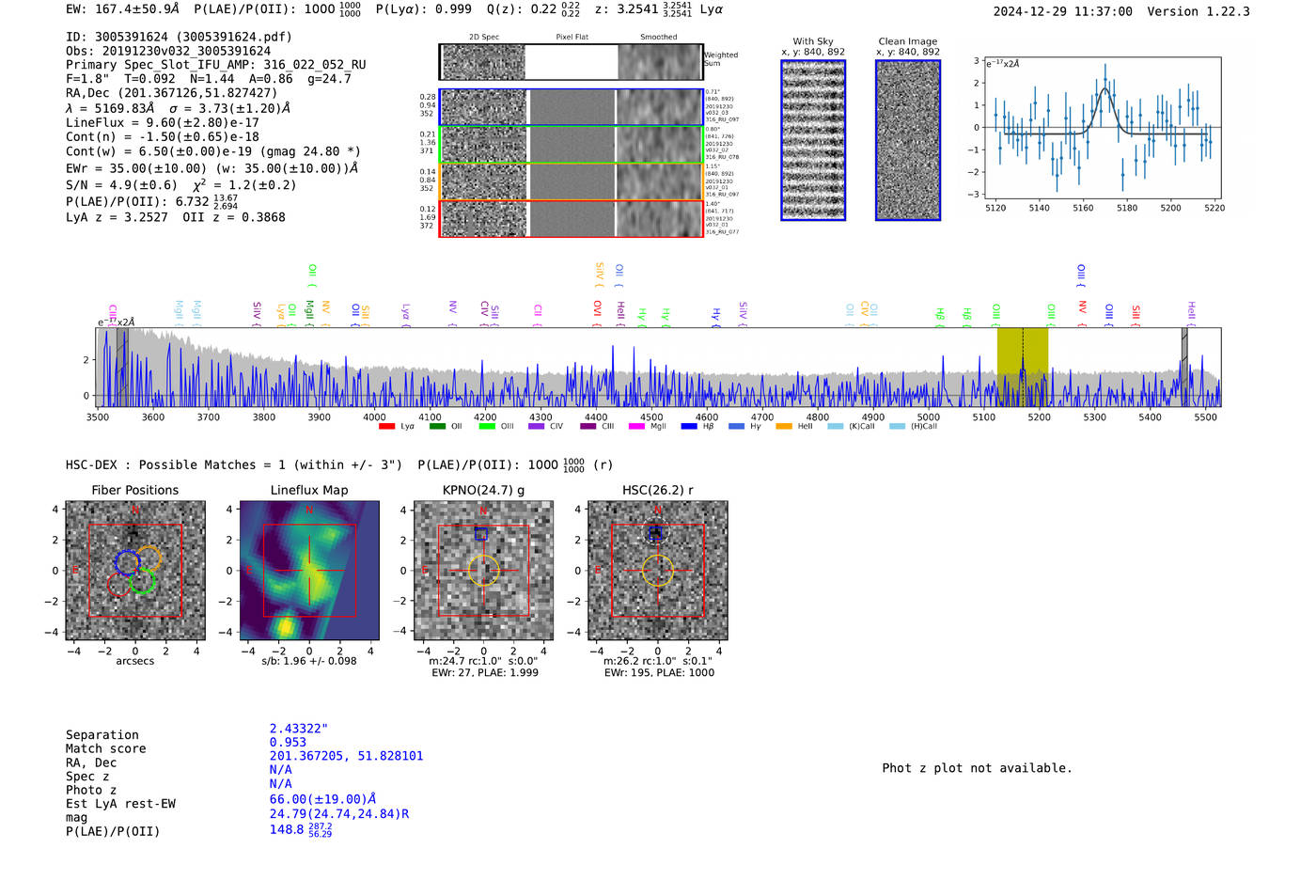Click the ID: 3005391624 line
1316x896 pixels.
tap(179, 37)
